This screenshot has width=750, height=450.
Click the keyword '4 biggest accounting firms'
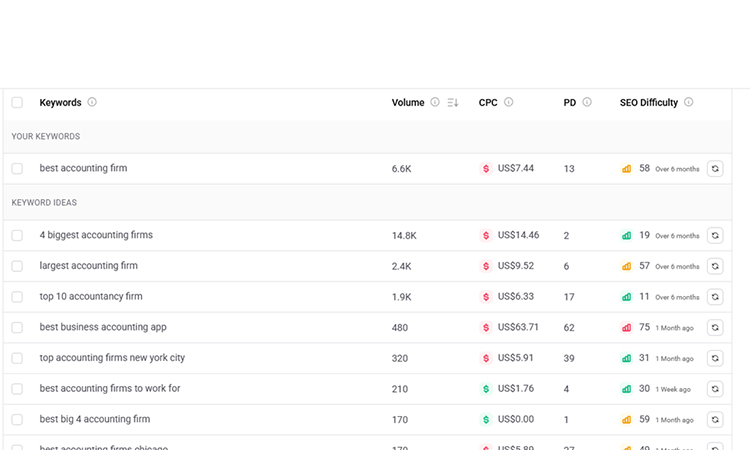(96, 235)
